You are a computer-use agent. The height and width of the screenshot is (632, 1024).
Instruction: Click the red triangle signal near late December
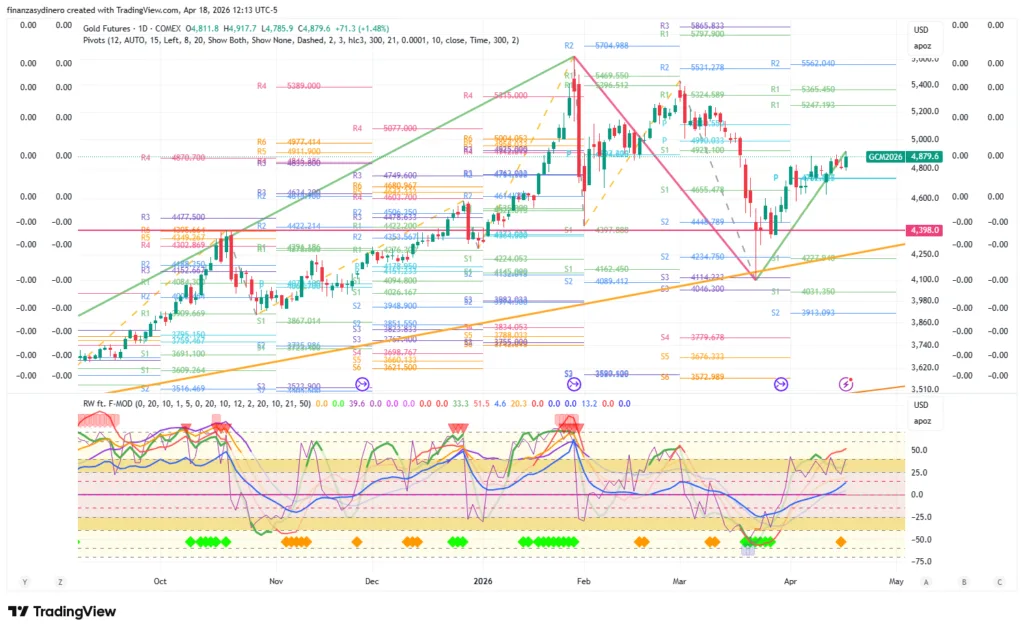[457, 429]
